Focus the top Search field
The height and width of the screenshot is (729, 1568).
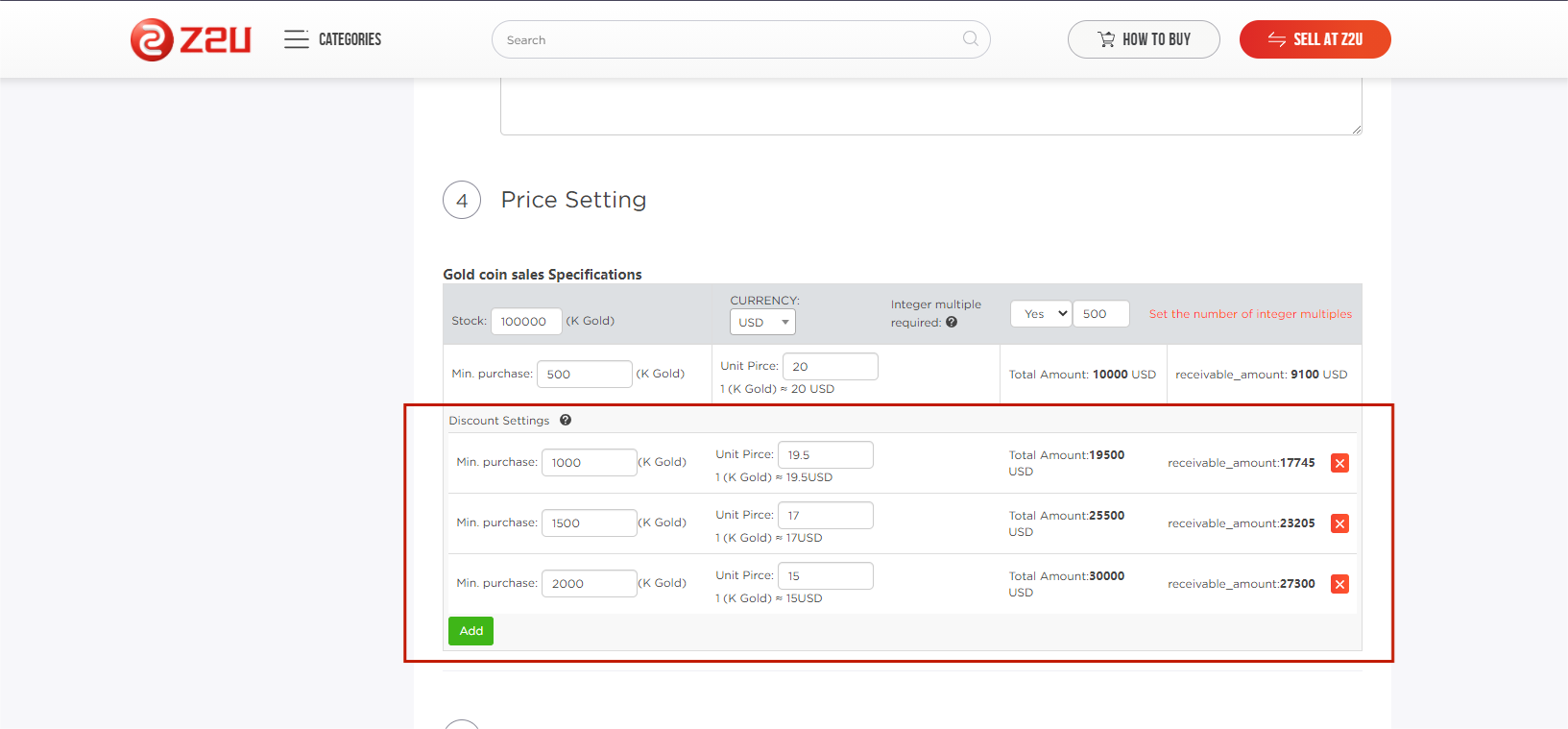730,40
